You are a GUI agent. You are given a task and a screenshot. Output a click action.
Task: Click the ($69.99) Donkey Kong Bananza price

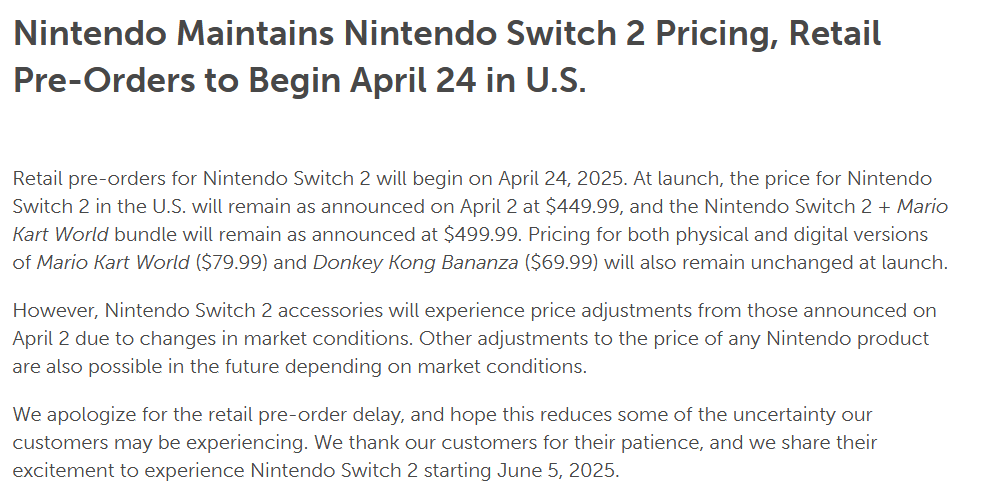pos(561,263)
